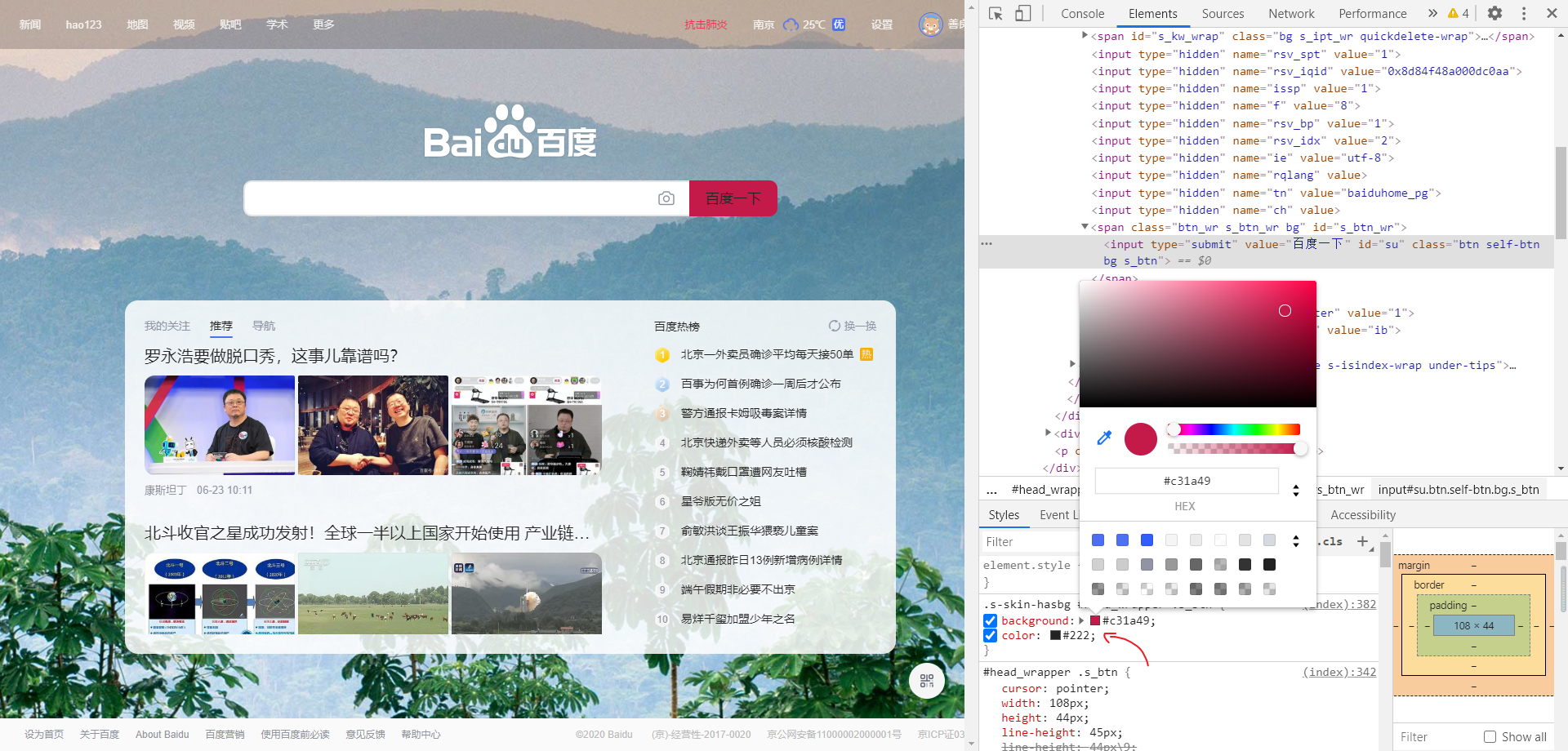Click the #c31a49 background color swatch
The width and height of the screenshot is (1568, 751).
click(x=1095, y=621)
